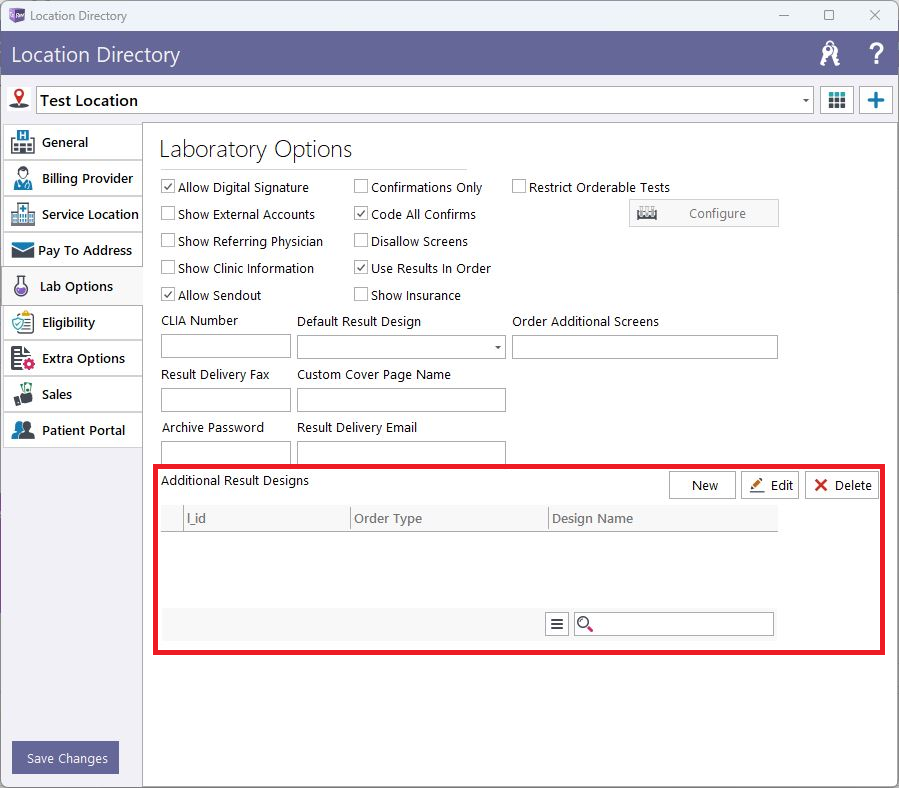This screenshot has height=788, width=899.
Task: Click the Edit result design button
Action: pos(769,485)
